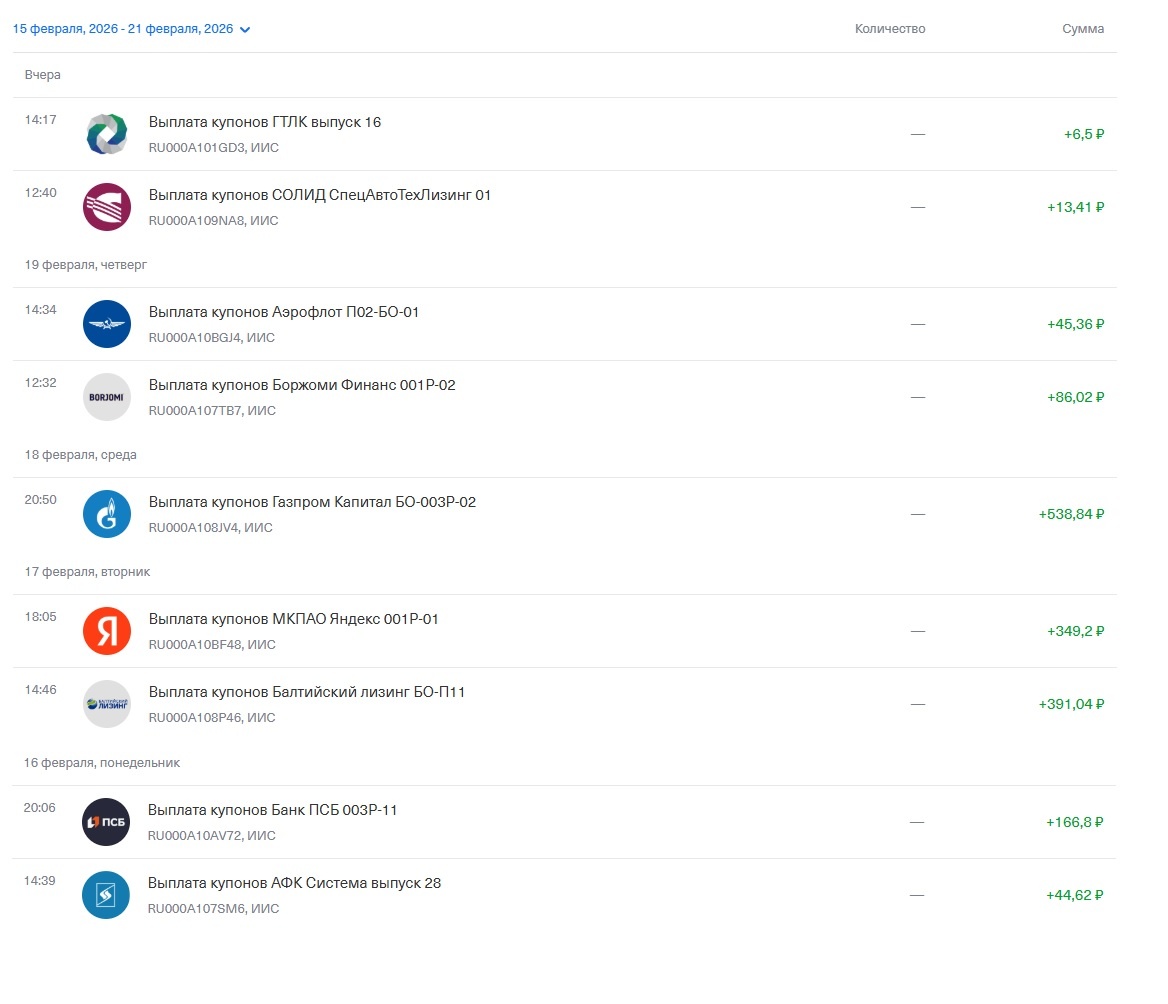Viewport: 1168px width, 1004px height.
Task: Click ISIN text RU000A107SM6, ИИС
Action: point(213,908)
